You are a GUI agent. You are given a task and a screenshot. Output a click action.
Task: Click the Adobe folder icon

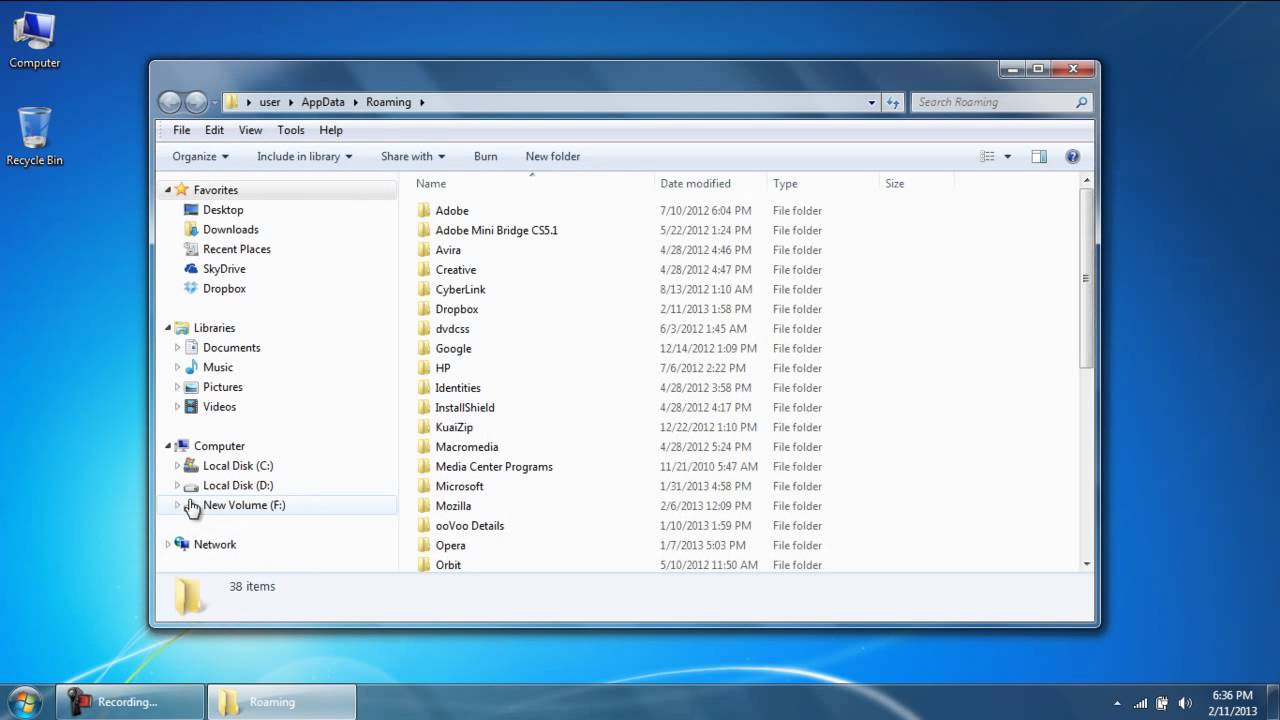coord(424,211)
